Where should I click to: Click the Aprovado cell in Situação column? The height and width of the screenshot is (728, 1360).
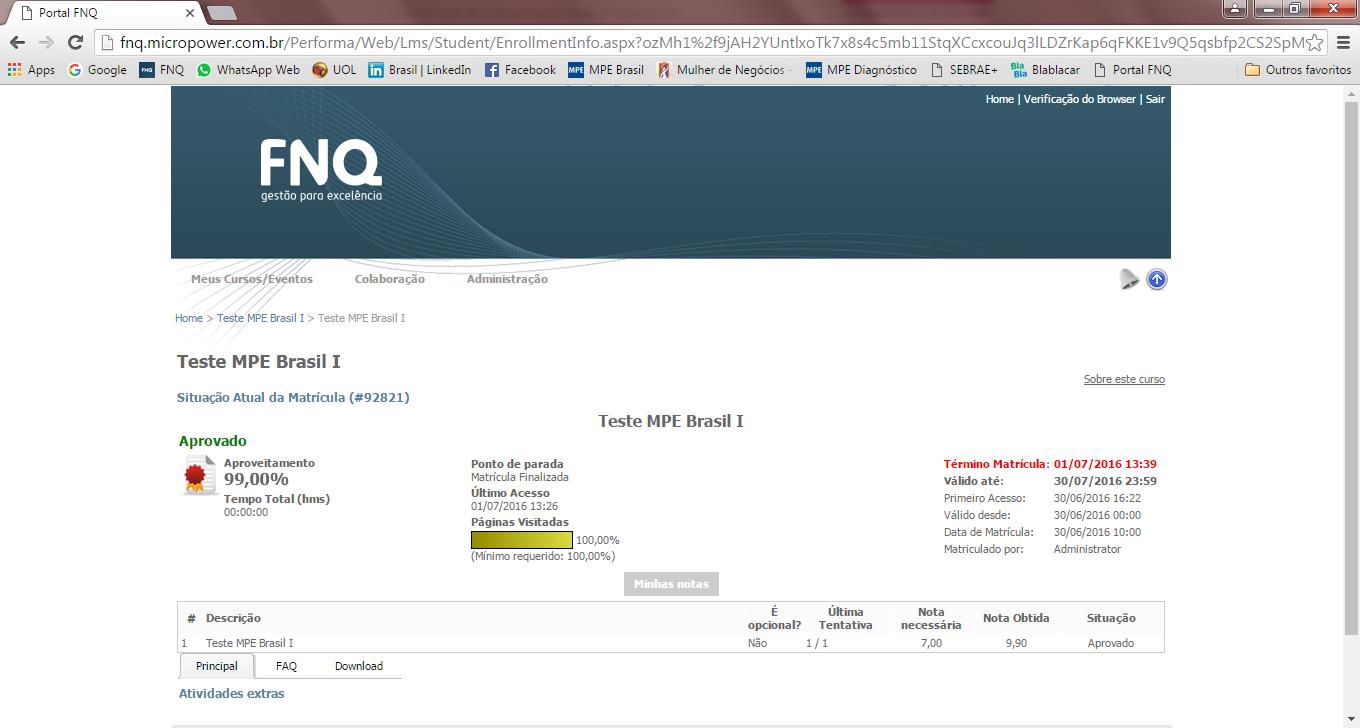click(x=1111, y=643)
